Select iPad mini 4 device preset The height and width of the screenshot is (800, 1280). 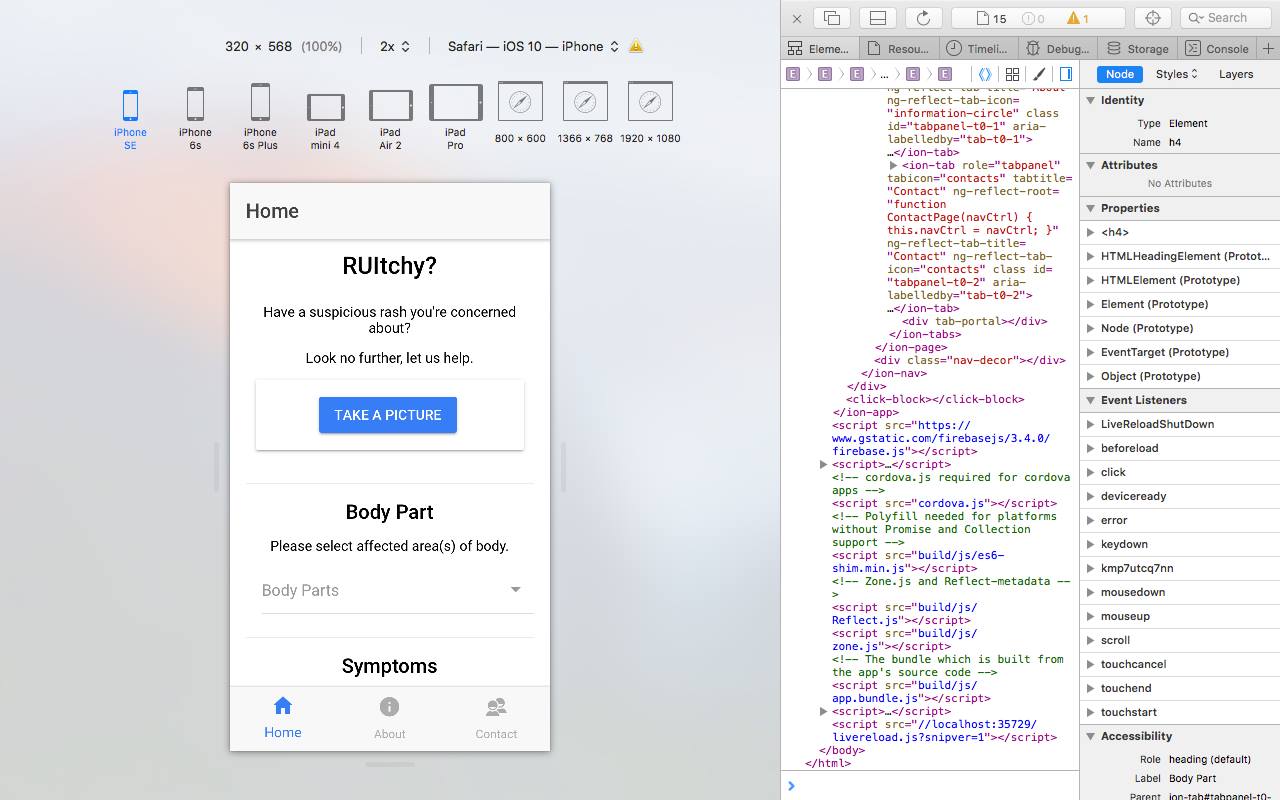[x=325, y=121]
